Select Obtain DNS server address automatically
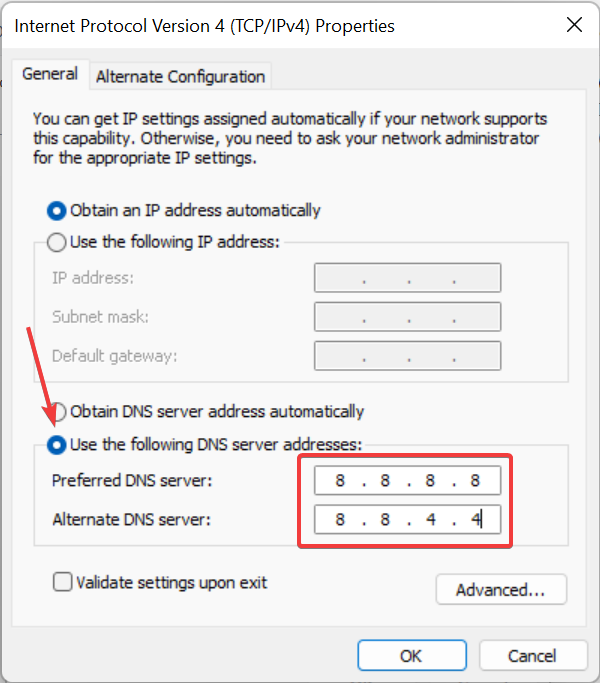This screenshot has height=683, width=600. pyautogui.click(x=58, y=412)
